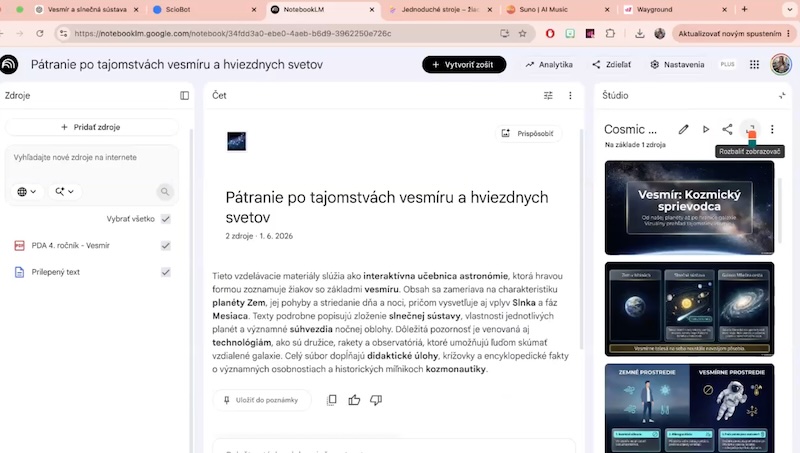Collapse the Zdroje sources panel

pyautogui.click(x=185, y=95)
